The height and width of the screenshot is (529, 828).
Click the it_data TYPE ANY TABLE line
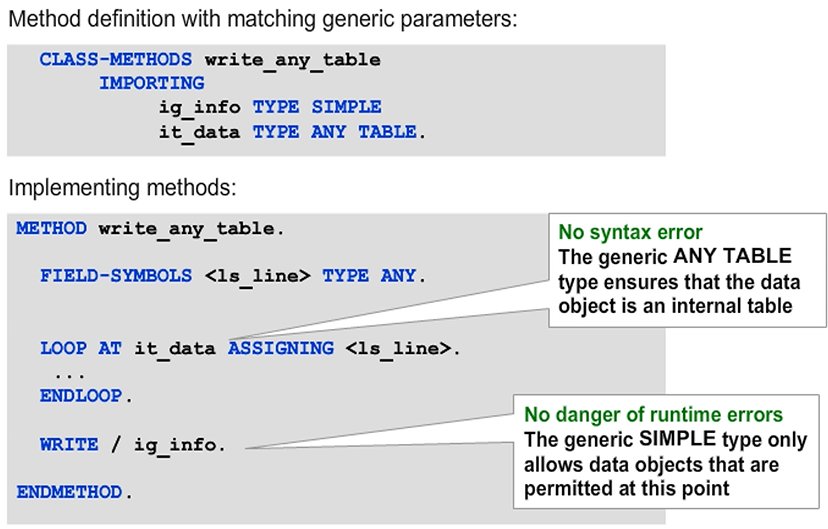click(x=292, y=131)
